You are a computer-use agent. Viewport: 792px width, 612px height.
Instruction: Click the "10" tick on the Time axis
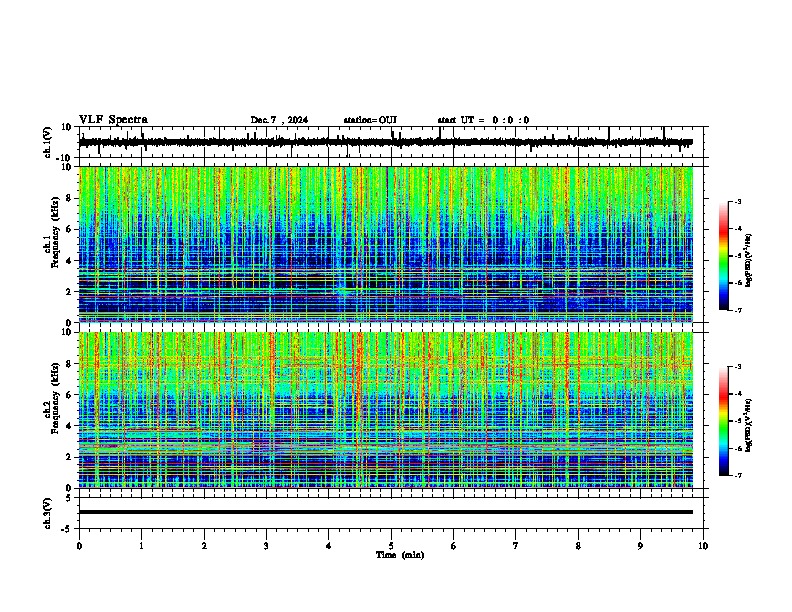coord(703,546)
